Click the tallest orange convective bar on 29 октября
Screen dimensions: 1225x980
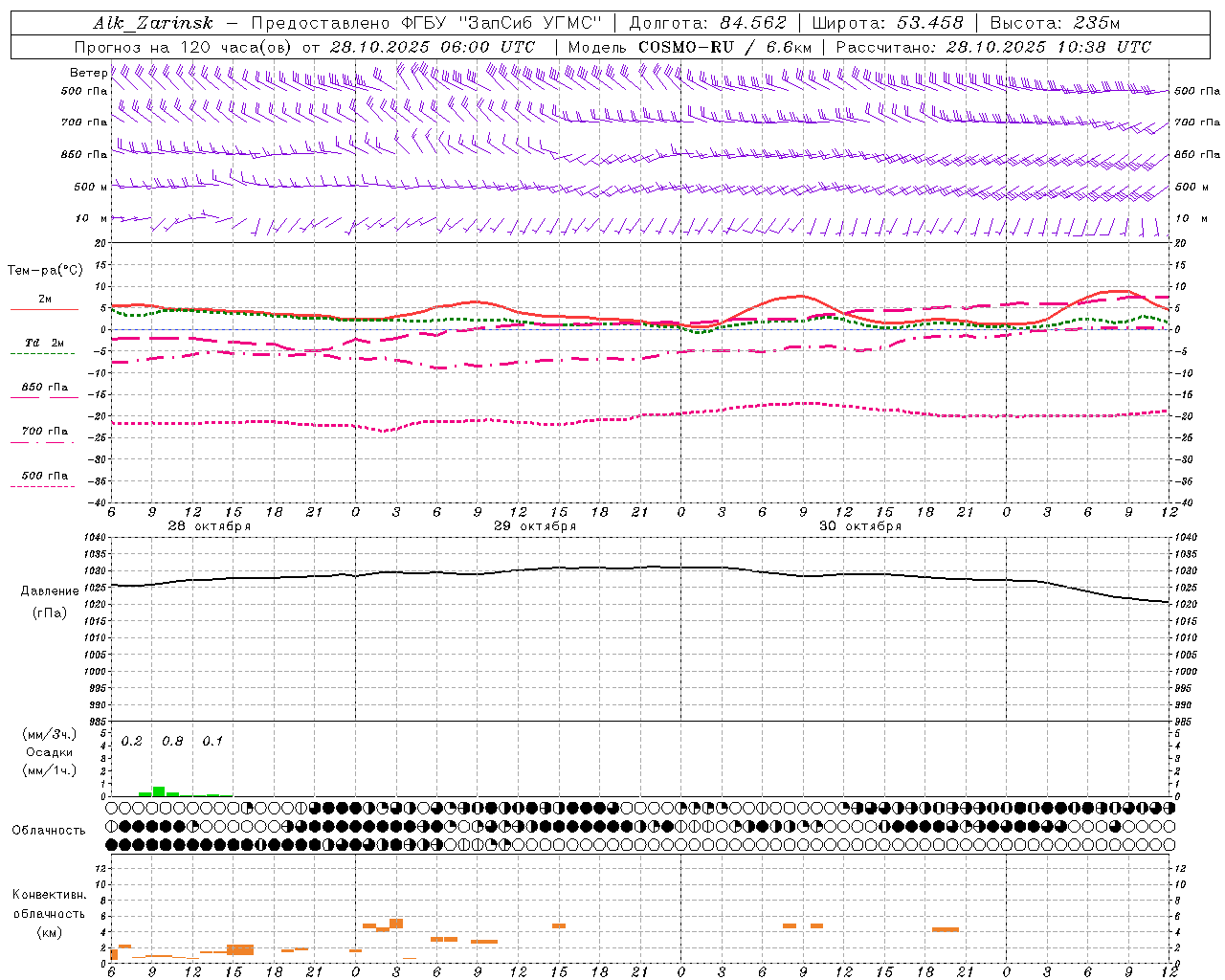[396, 924]
